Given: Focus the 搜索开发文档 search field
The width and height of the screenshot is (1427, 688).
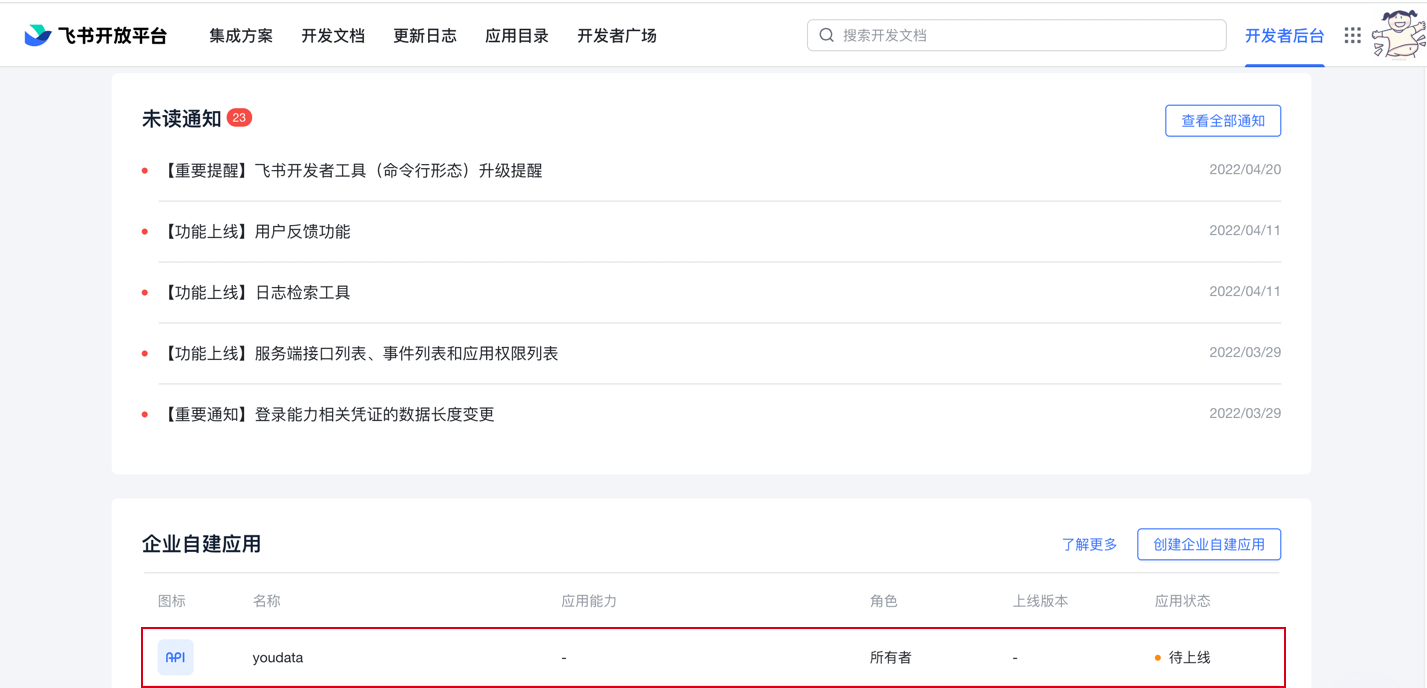Looking at the screenshot, I should [x=1030, y=35].
